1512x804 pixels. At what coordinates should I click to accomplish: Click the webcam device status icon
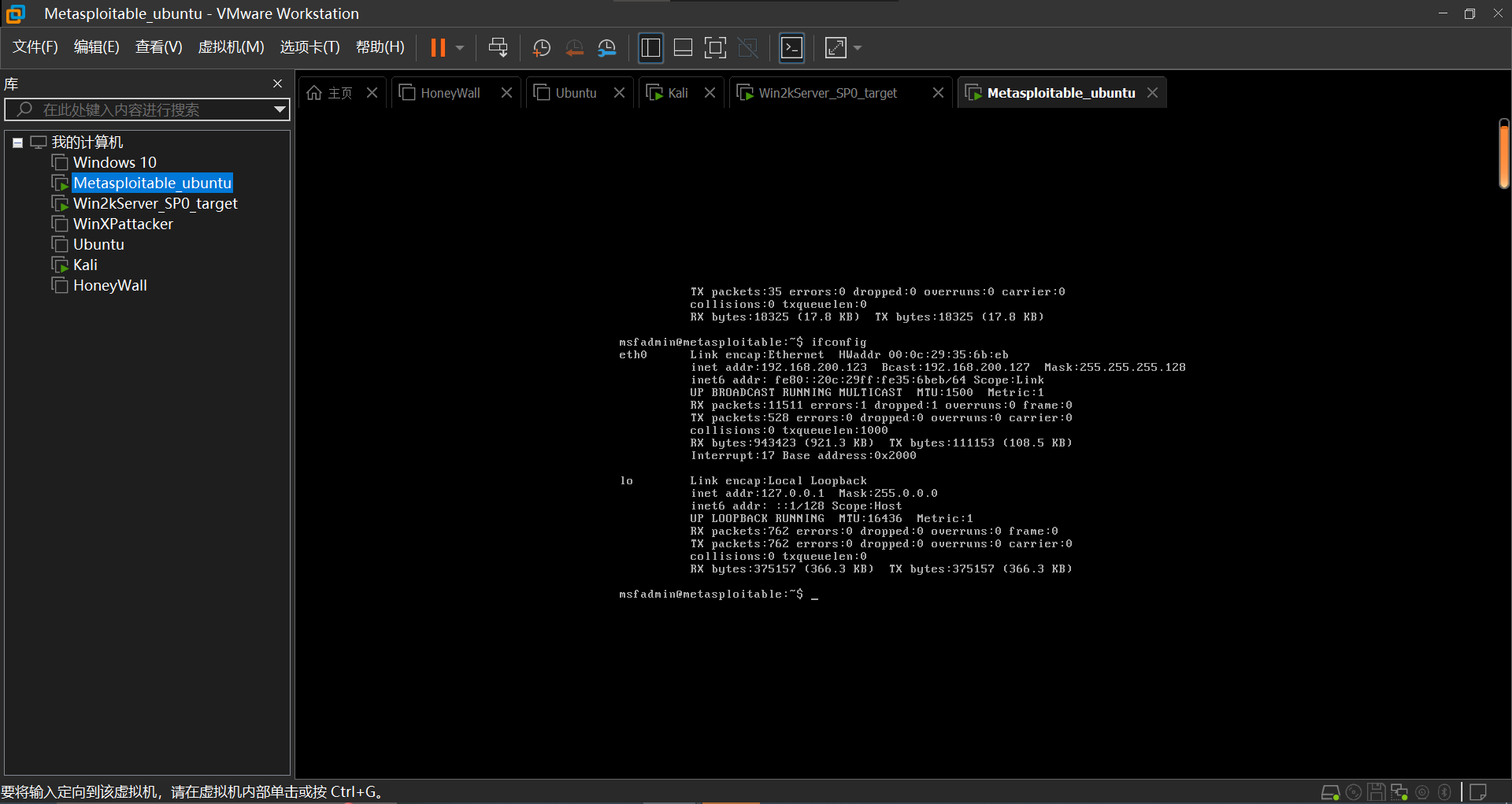click(1422, 792)
